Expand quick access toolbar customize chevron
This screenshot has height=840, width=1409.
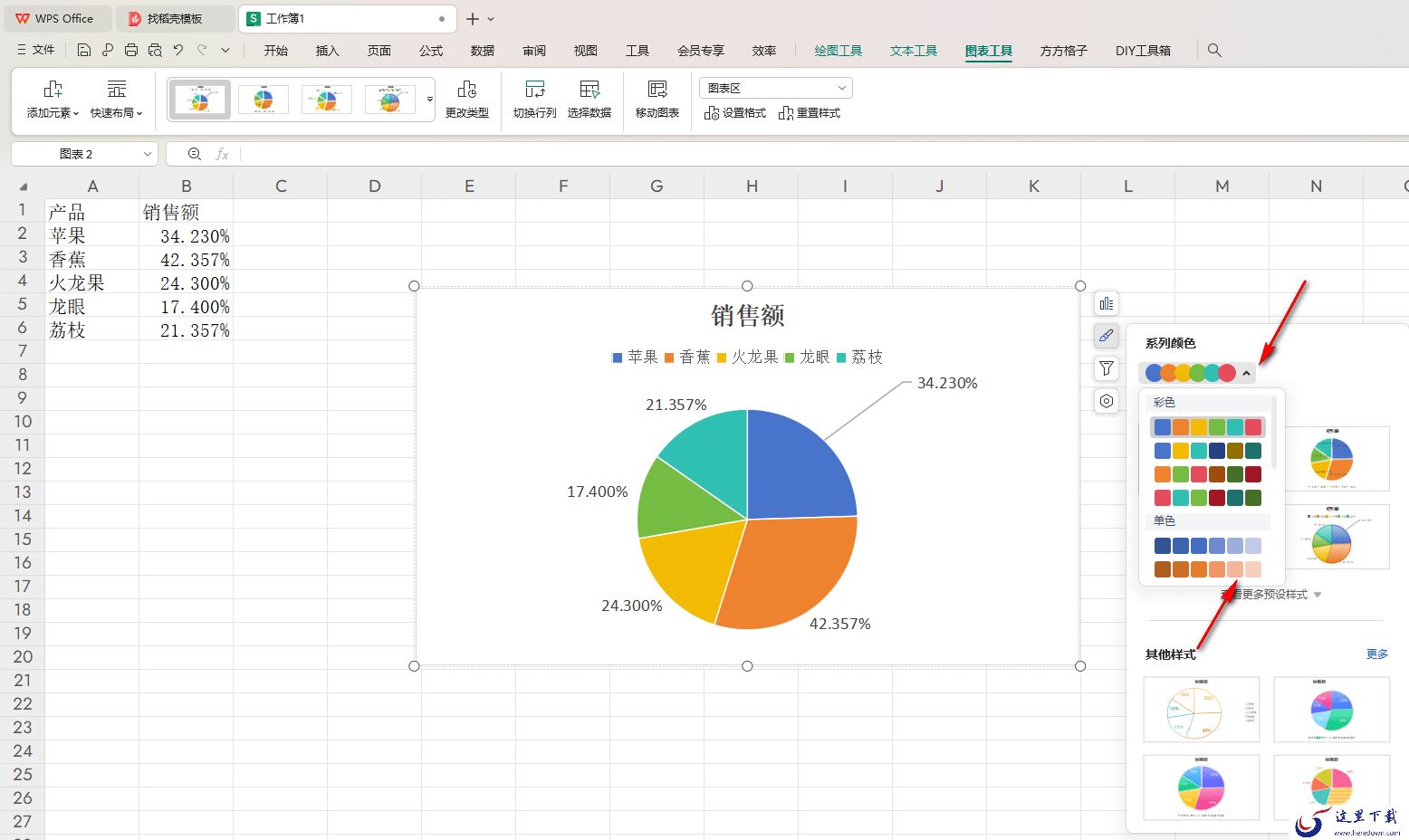225,51
